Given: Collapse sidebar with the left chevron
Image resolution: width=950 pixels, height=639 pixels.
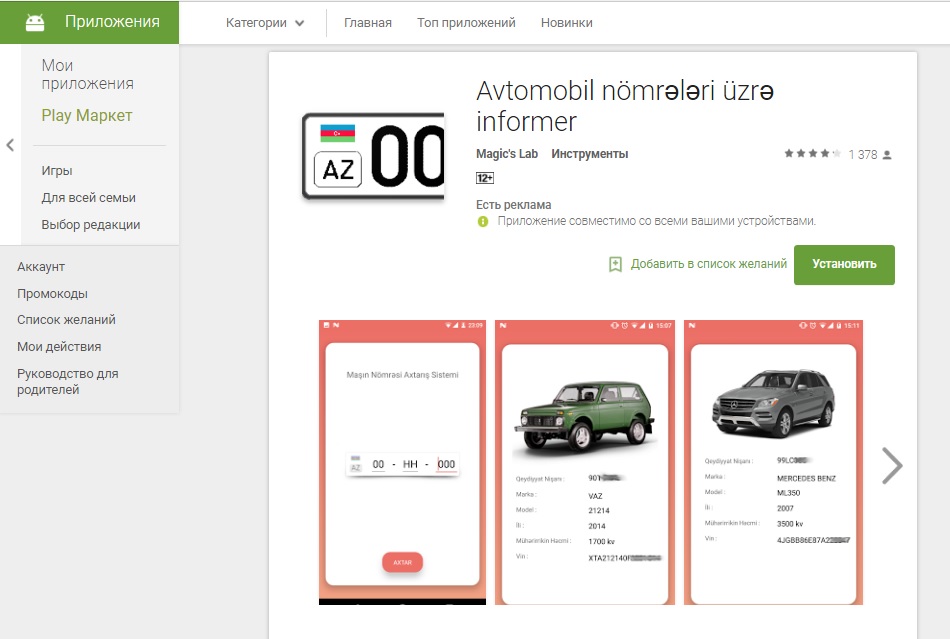Looking at the screenshot, I should 10,145.
